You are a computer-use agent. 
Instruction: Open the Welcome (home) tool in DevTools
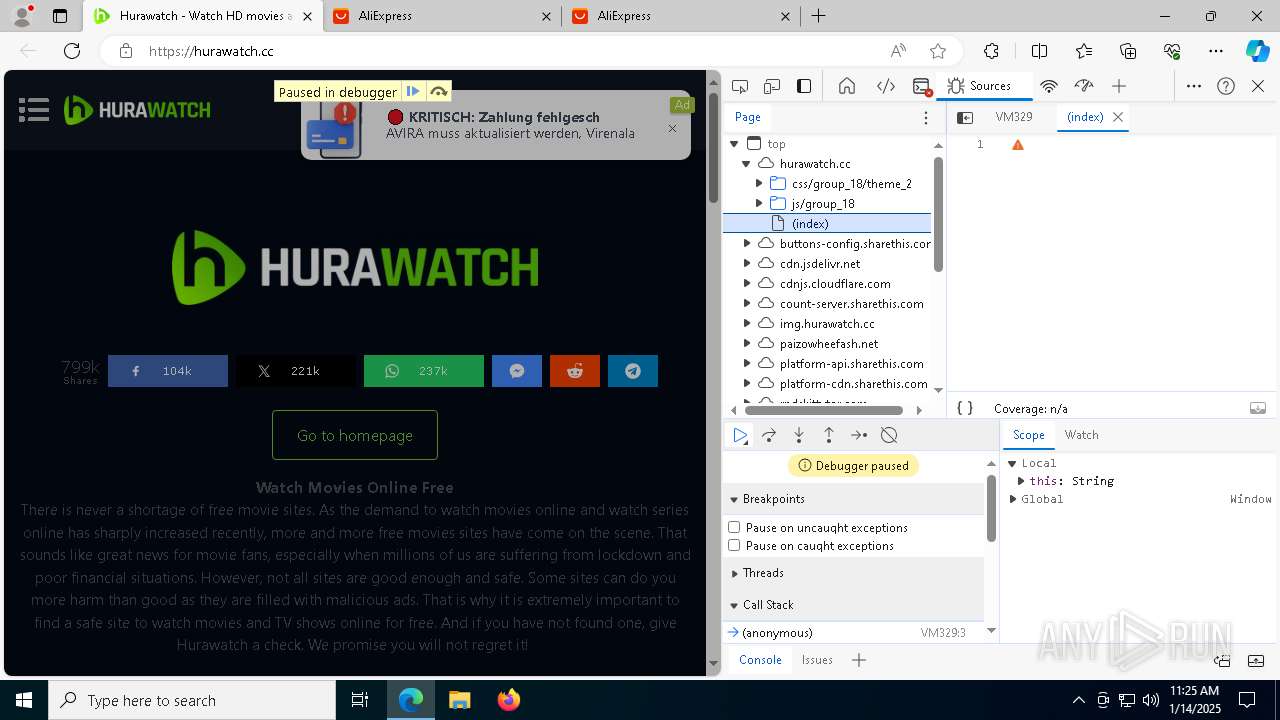coord(847,86)
